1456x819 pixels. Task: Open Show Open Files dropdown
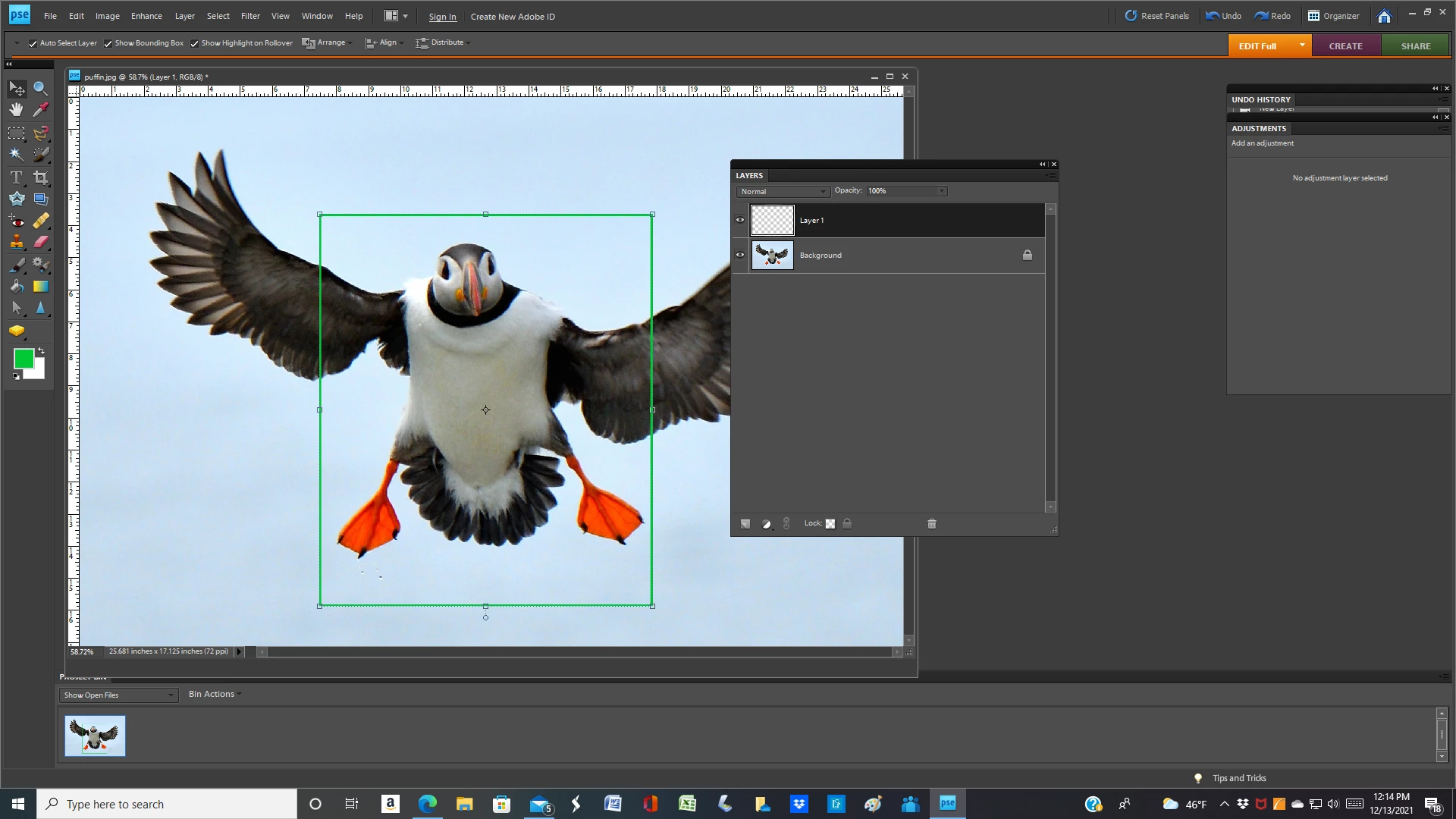click(118, 695)
